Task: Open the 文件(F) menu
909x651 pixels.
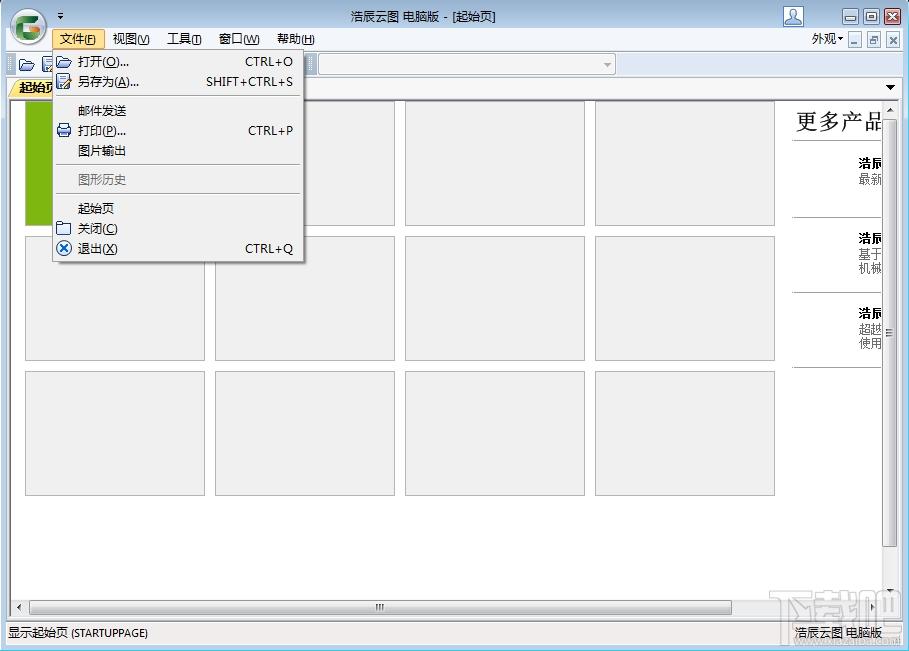Action: coord(78,39)
